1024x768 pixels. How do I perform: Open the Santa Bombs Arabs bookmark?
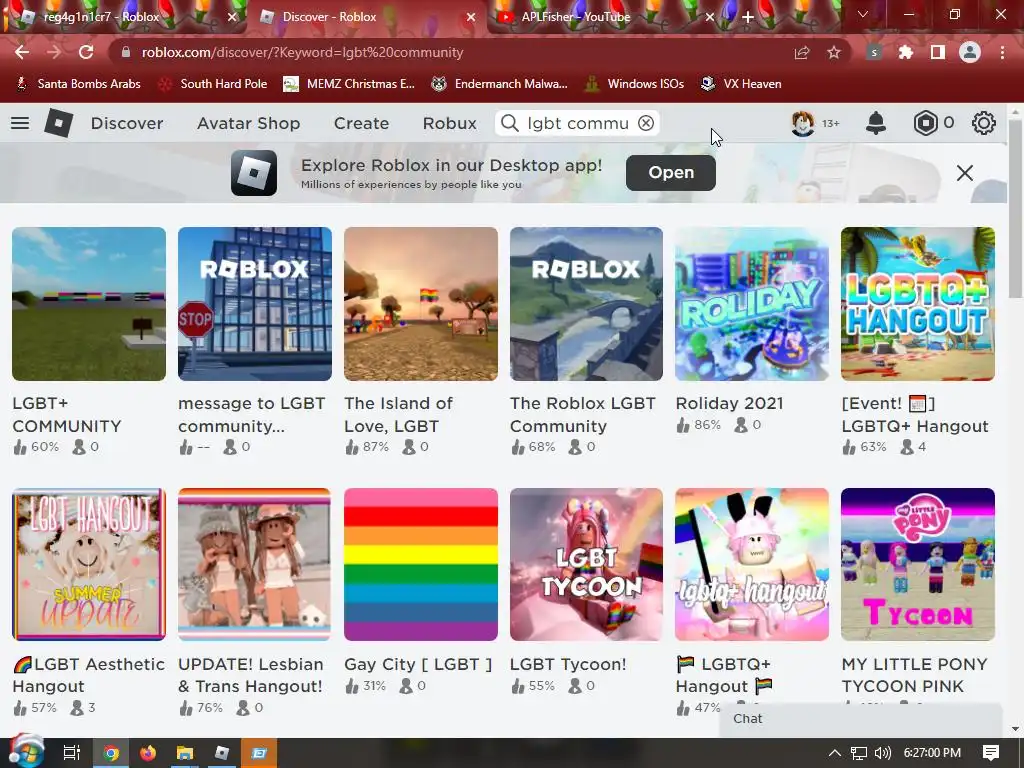78,84
